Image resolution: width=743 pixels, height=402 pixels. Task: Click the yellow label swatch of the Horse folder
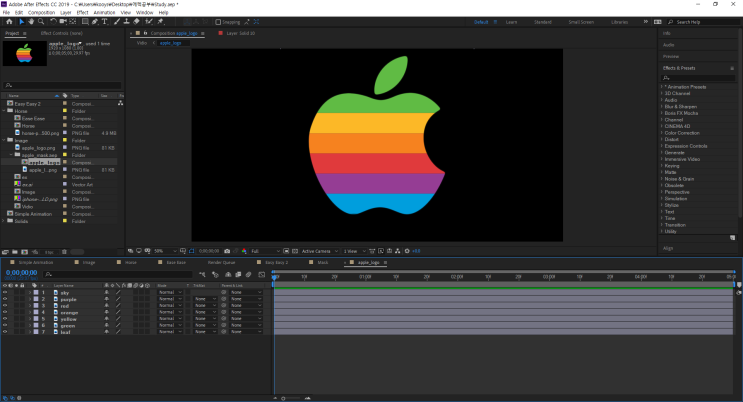pos(65,111)
